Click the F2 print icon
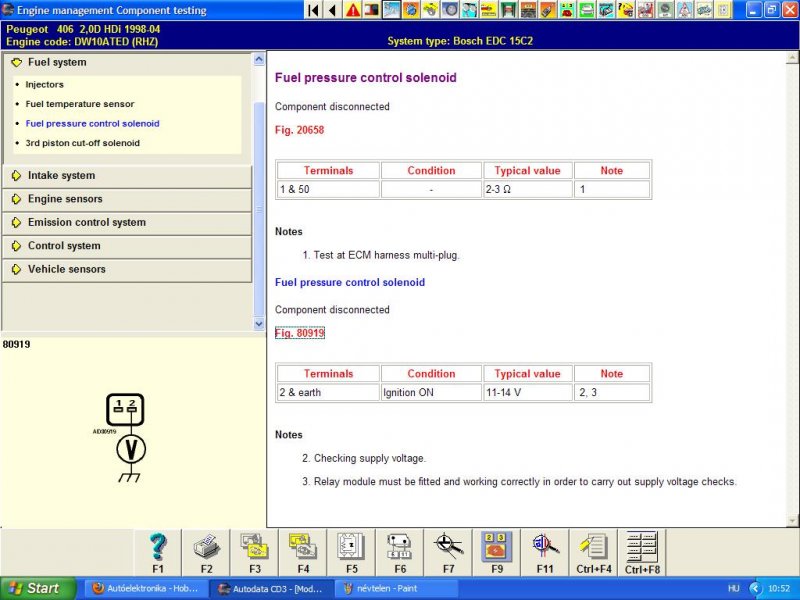The width and height of the screenshot is (800, 600). [x=206, y=553]
